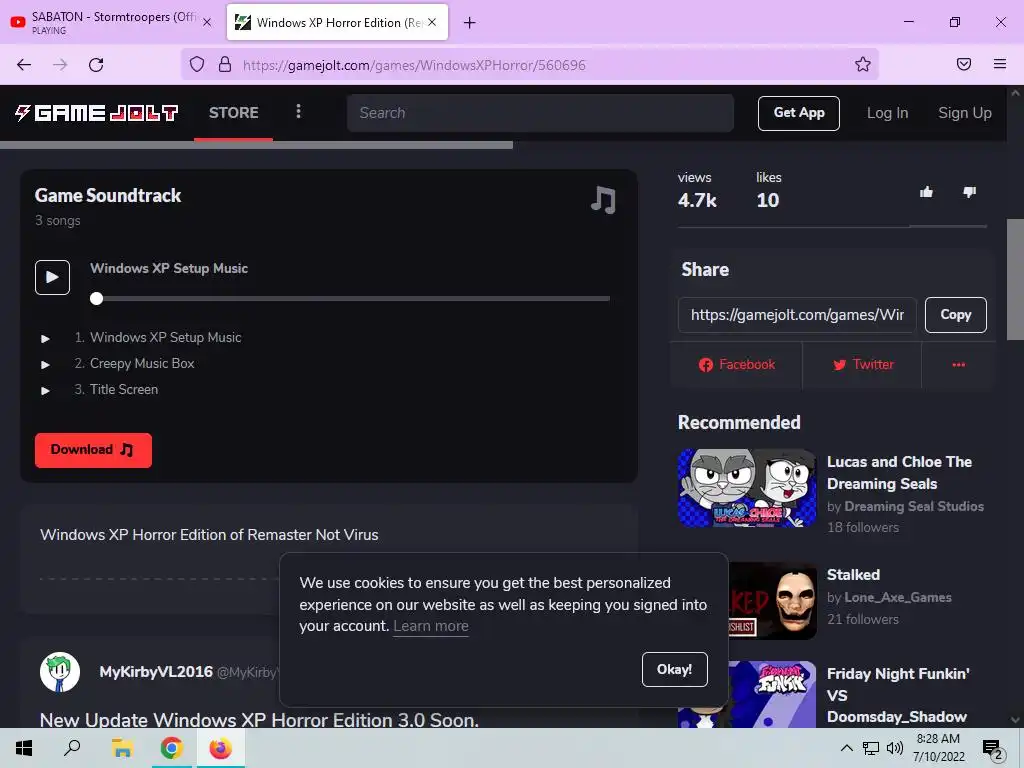Open the tracking protection shield icon
Viewport: 1024px width, 768px height.
click(197, 64)
